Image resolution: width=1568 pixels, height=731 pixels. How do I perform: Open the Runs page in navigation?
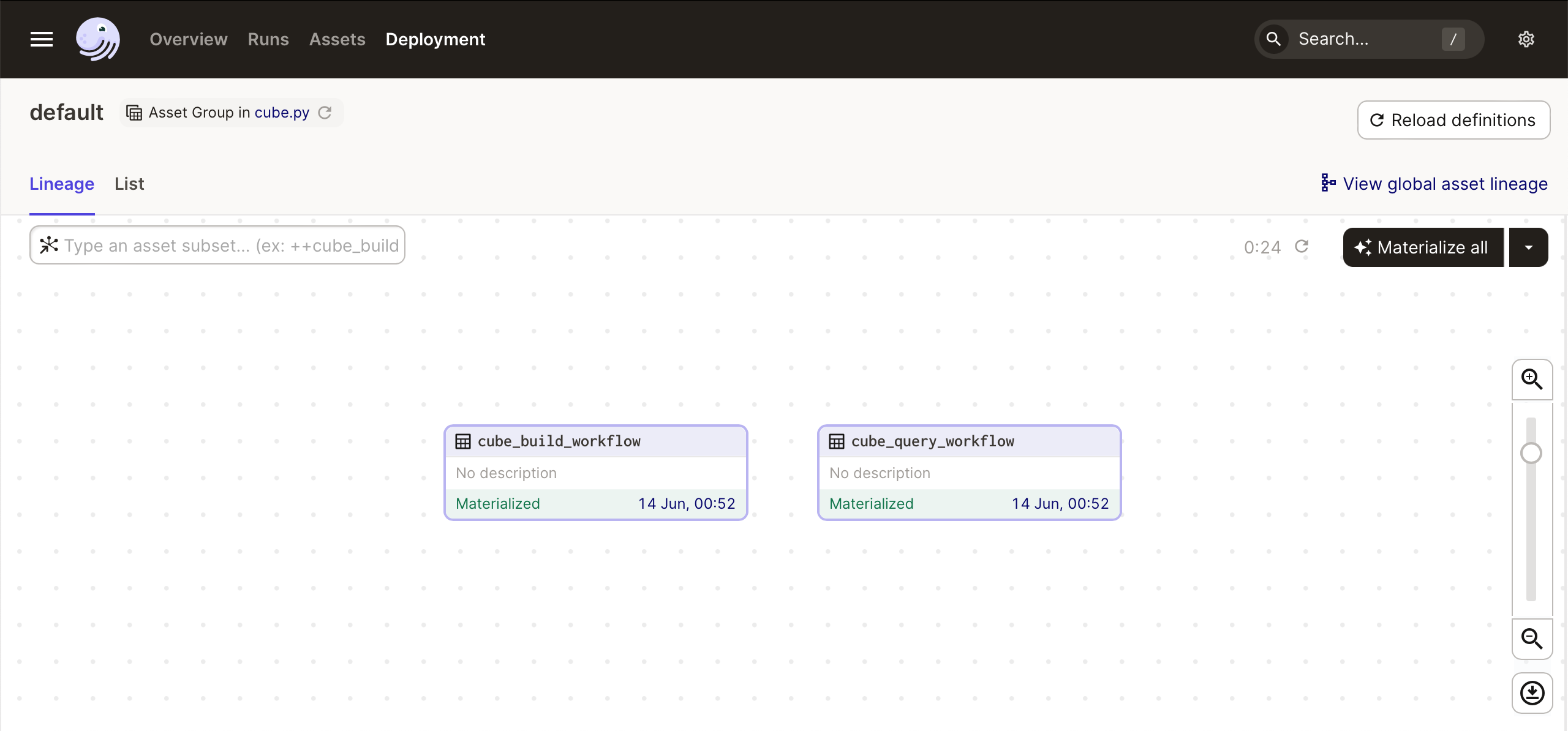pos(268,39)
